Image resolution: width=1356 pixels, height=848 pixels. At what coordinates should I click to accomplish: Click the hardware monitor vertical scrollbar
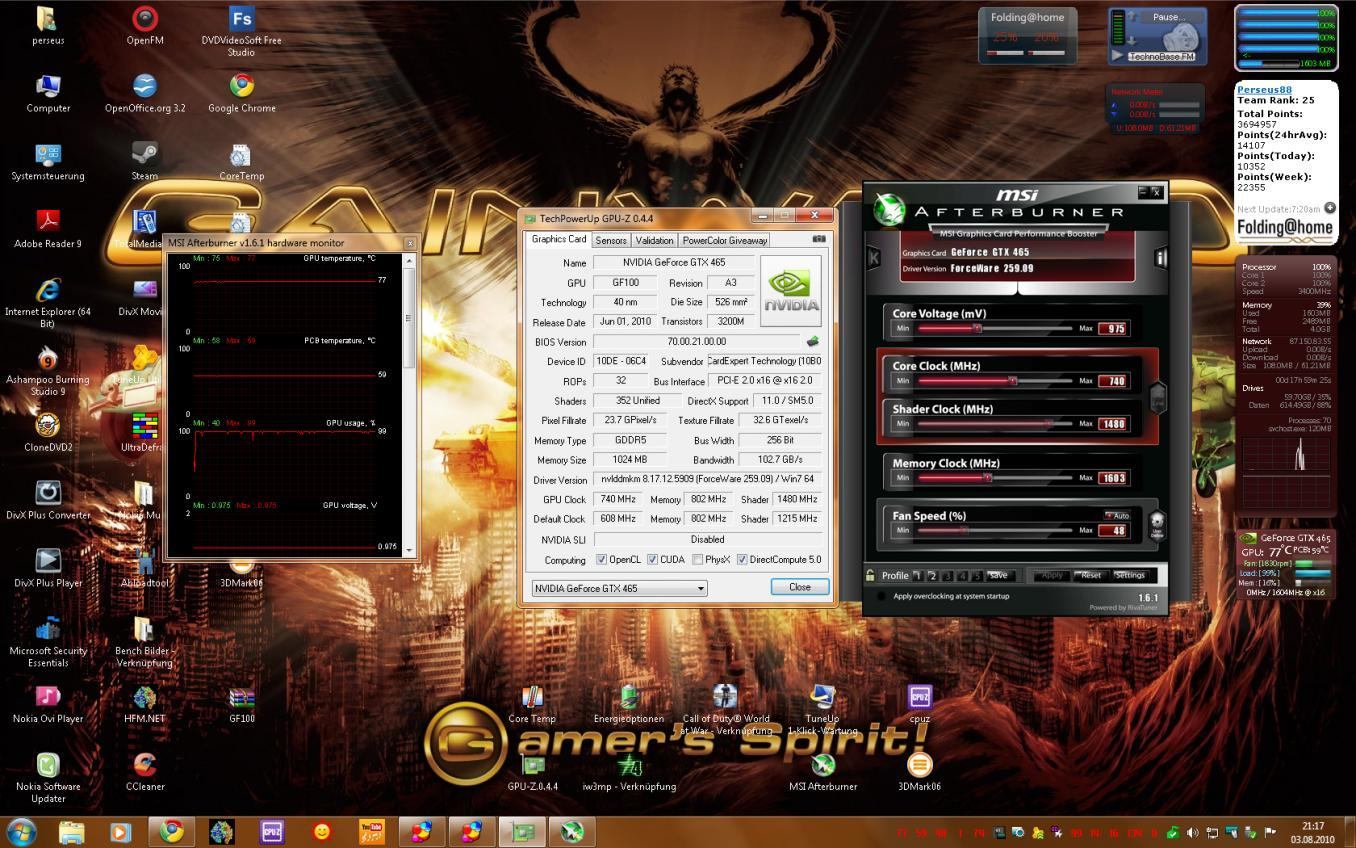tap(408, 404)
